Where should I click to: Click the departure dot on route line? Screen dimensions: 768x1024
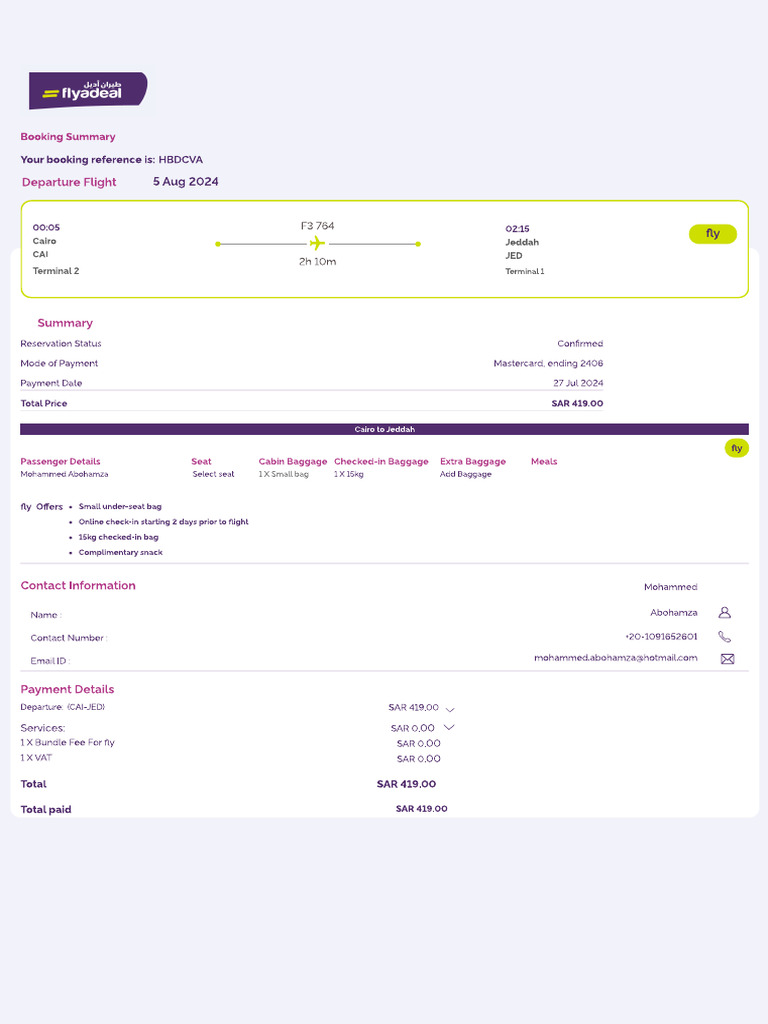point(218,244)
